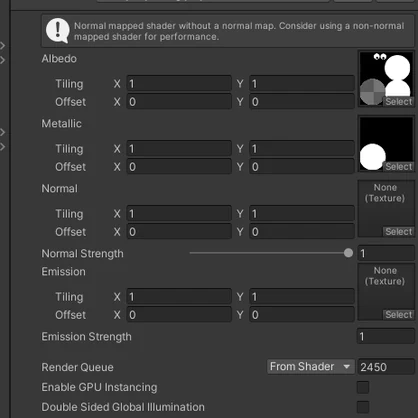
Task: Click Select on Metallic texture slot
Action: pyautogui.click(x=399, y=167)
